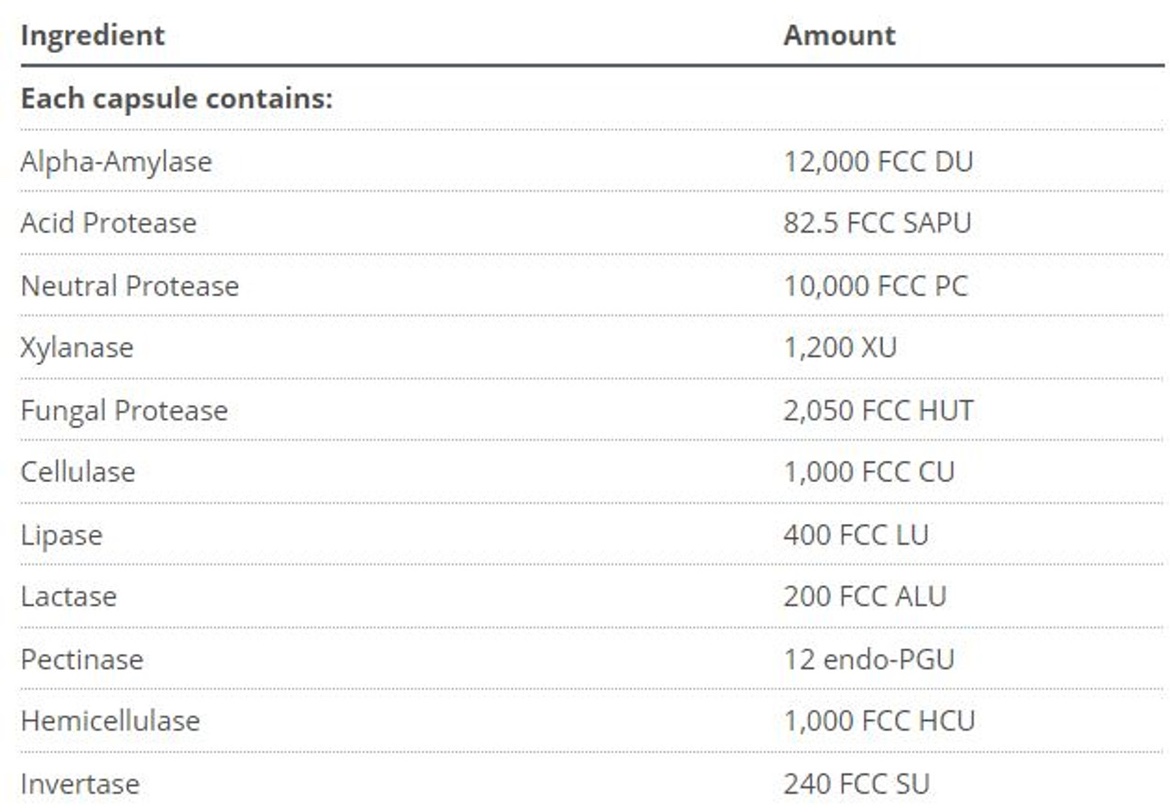Click the Neutral Protease ingredient
Image resolution: width=1170 pixels, height=812 pixels.
[x=130, y=286]
